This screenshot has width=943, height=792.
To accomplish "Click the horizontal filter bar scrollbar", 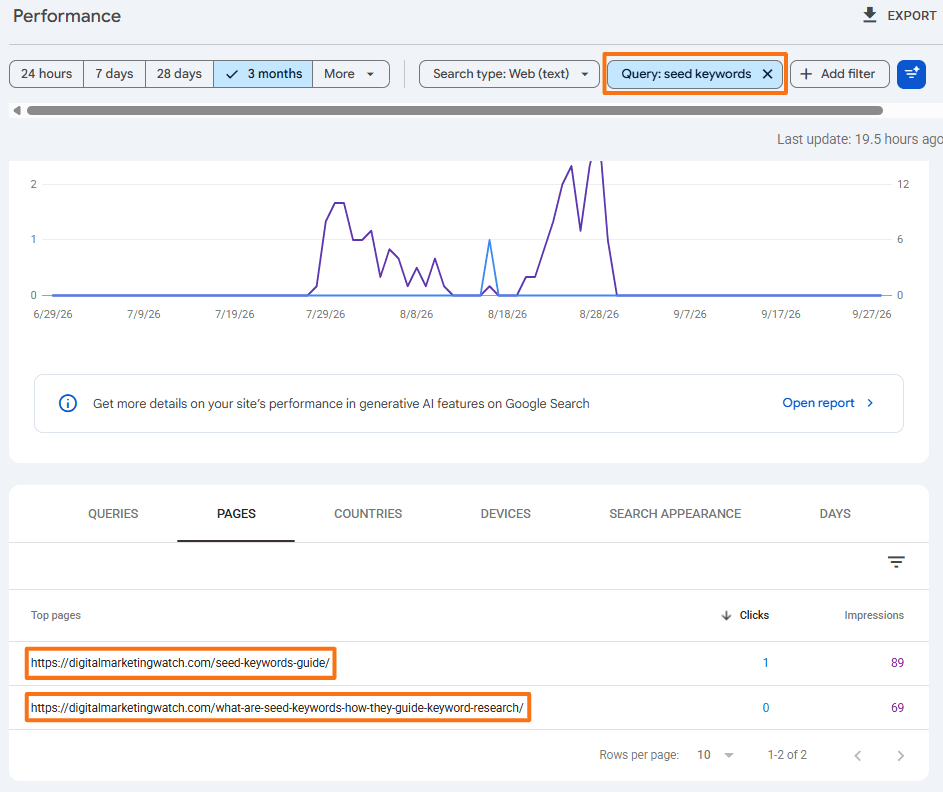I will (455, 111).
